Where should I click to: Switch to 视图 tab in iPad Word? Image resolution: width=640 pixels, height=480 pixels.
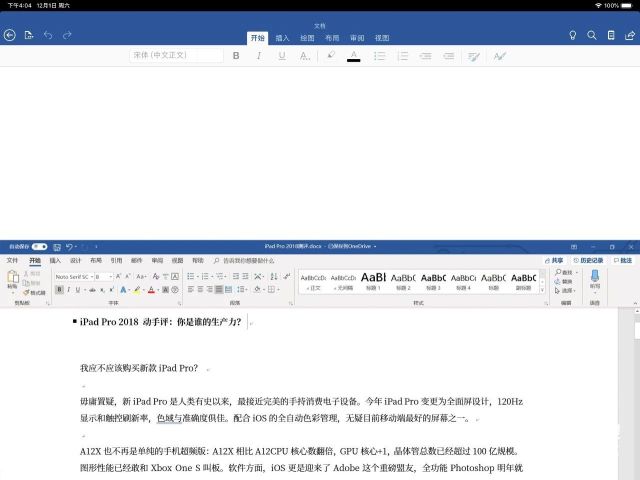[382, 38]
